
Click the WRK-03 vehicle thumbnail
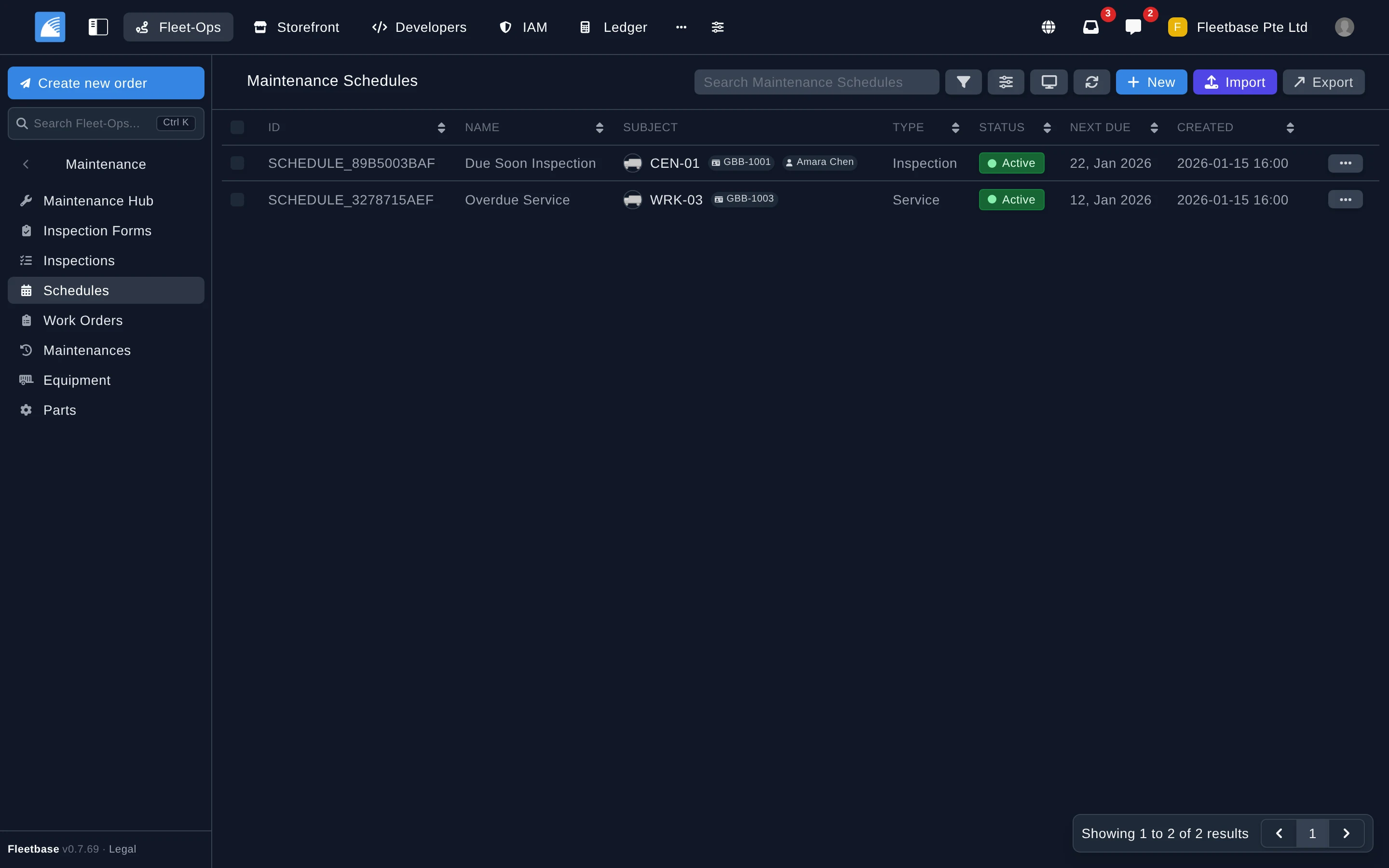[632, 200]
